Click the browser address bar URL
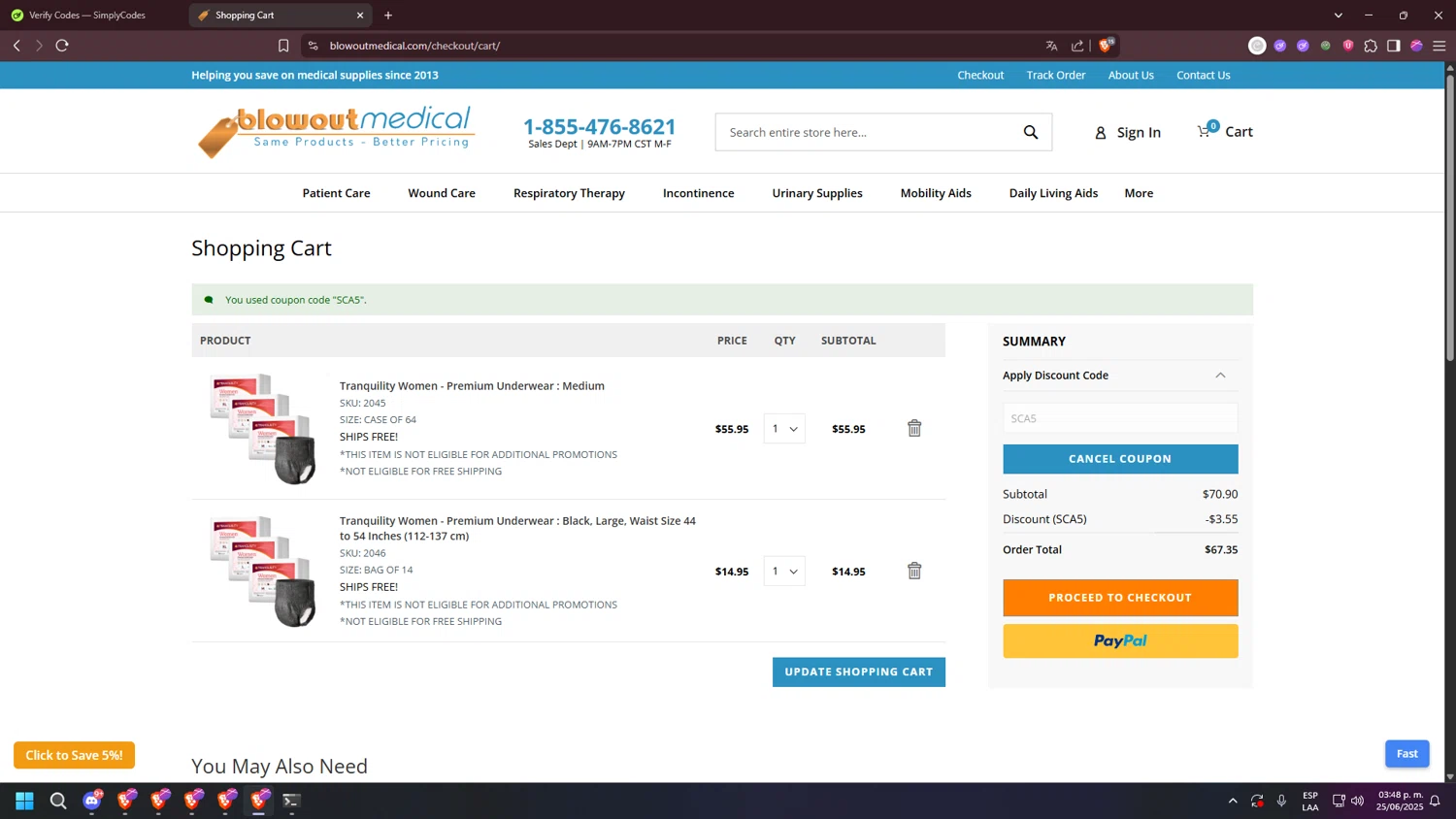The height and width of the screenshot is (819, 1456). pos(414,46)
